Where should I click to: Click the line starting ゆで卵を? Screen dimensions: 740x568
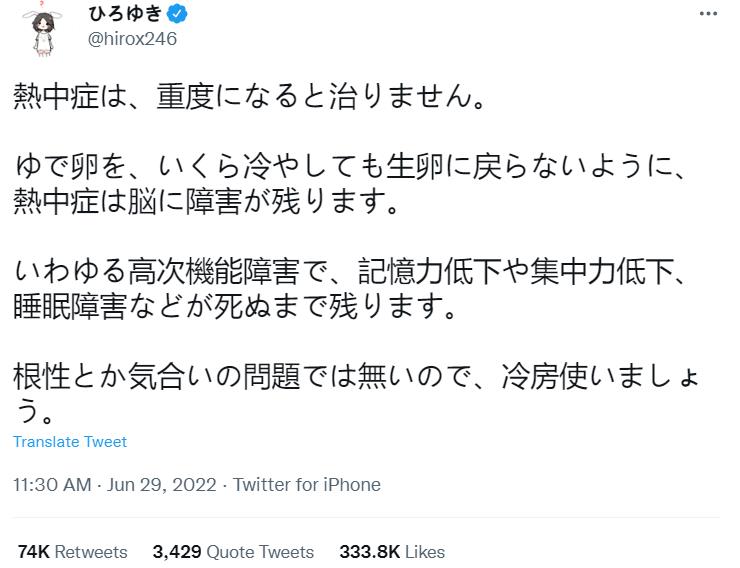[x=350, y=168]
